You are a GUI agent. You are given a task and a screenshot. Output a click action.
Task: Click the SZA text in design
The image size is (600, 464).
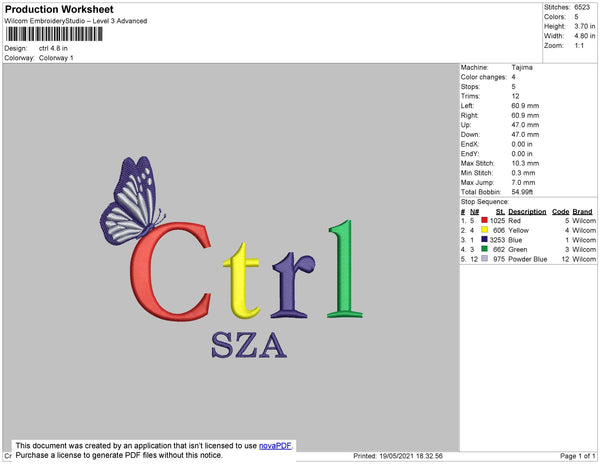click(249, 345)
